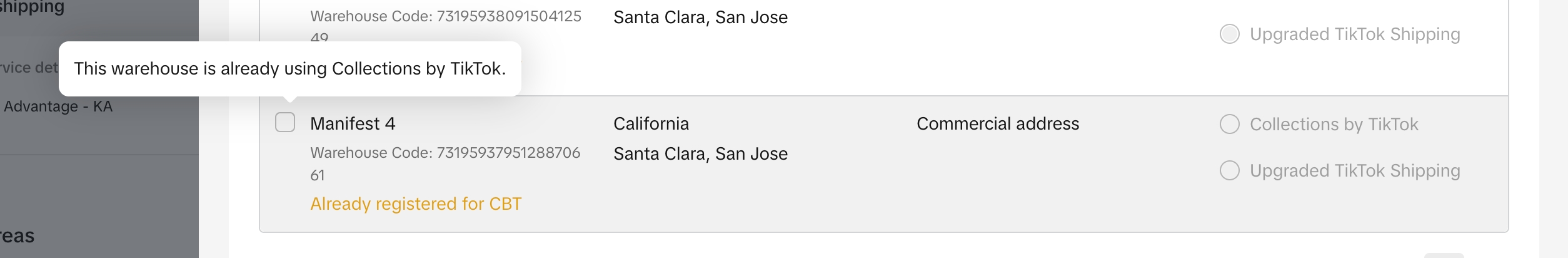Image resolution: width=1568 pixels, height=258 pixels.
Task: Select Collections by TikTok radio for Manifest 4
Action: point(1229,124)
